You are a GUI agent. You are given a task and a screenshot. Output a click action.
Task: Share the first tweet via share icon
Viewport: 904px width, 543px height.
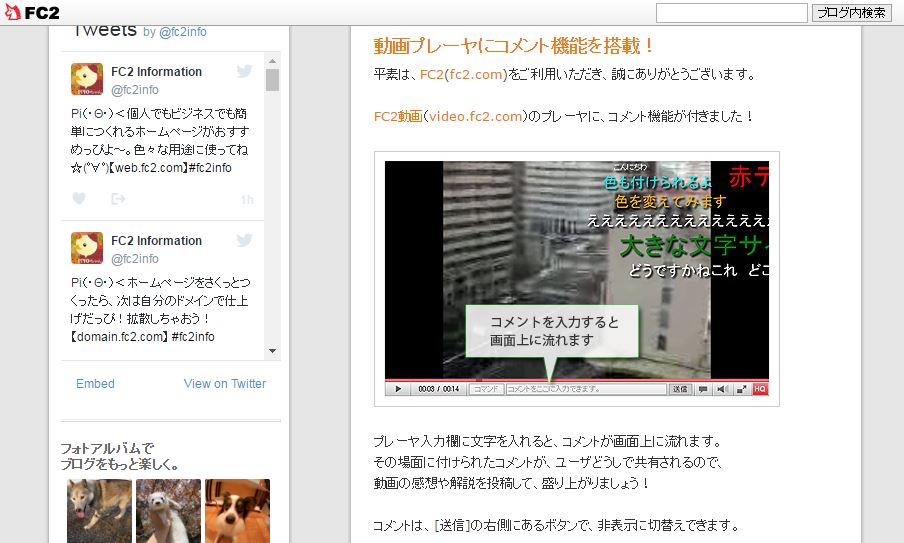[x=118, y=199]
